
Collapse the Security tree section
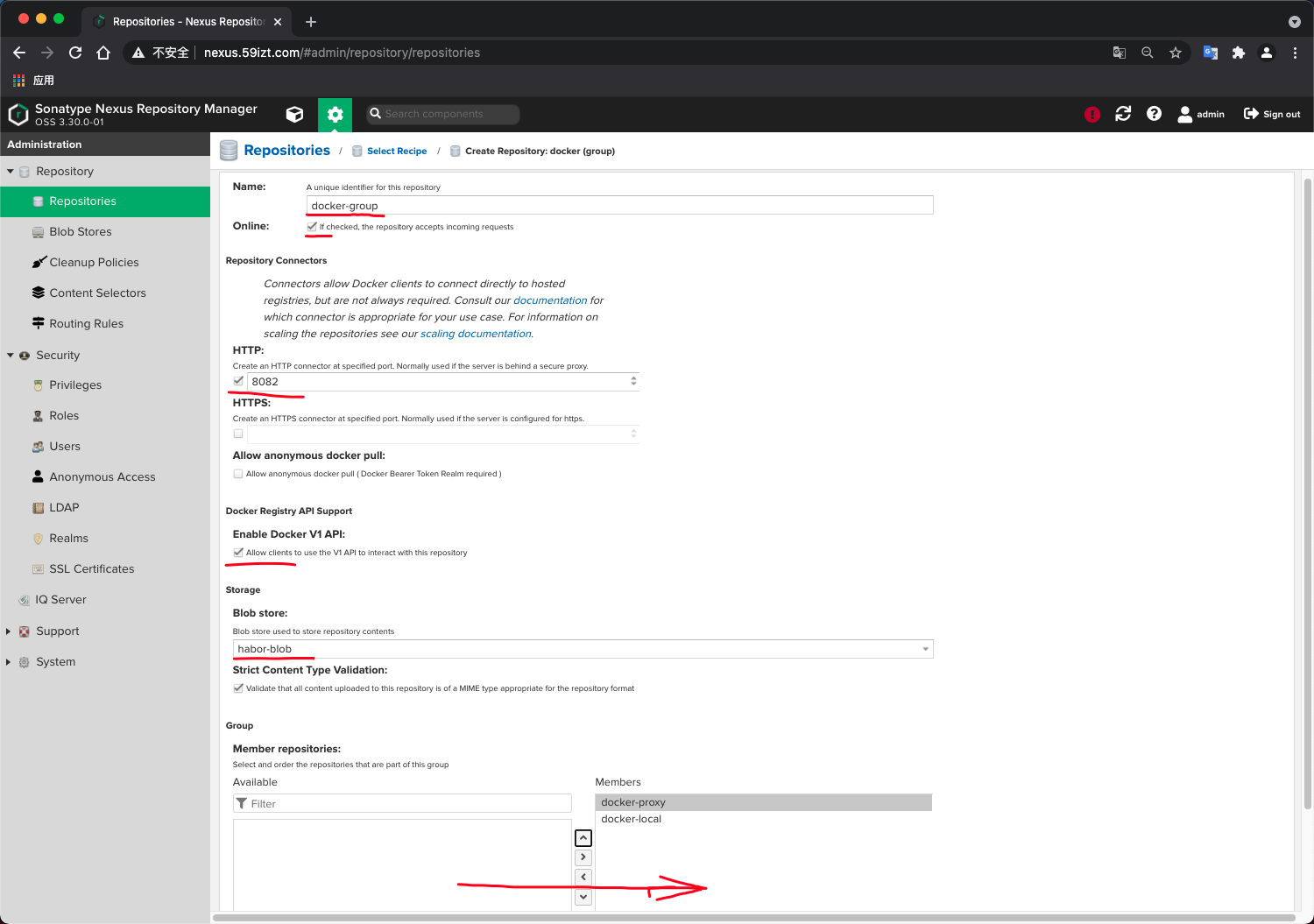11,356
